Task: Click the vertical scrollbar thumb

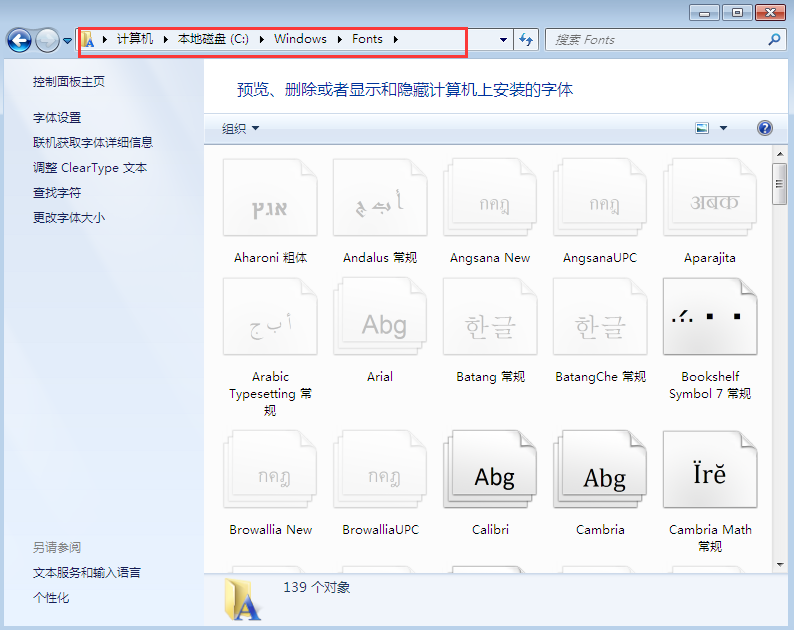Action: point(779,184)
